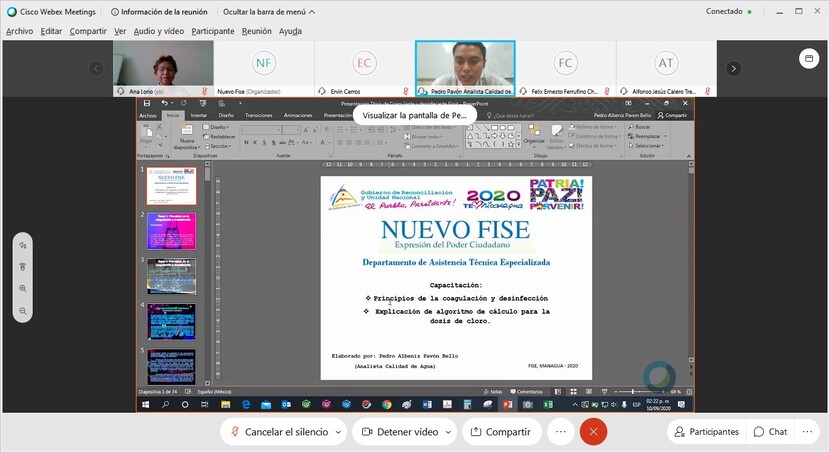Click fit slide to window icon
Image resolution: width=830 pixels, height=453 pixels.
pos(689,392)
